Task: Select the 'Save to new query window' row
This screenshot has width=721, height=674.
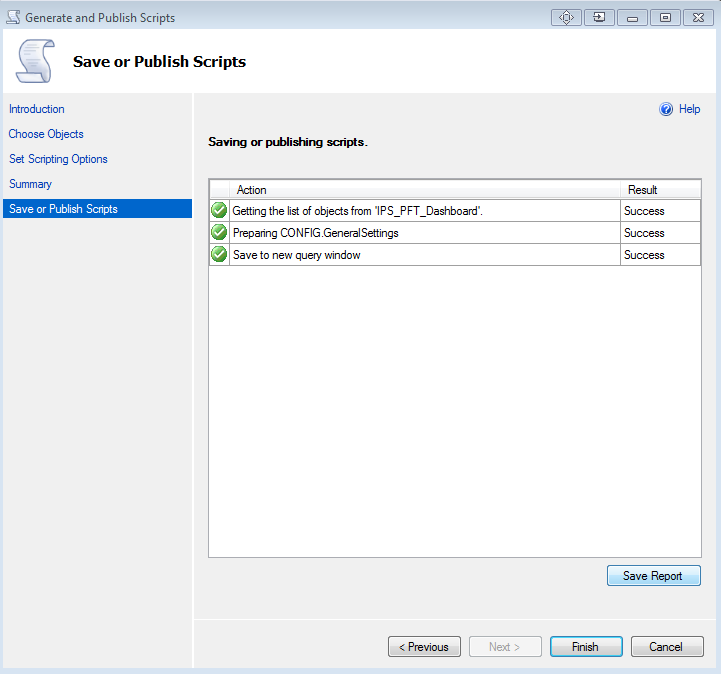Action: [455, 255]
